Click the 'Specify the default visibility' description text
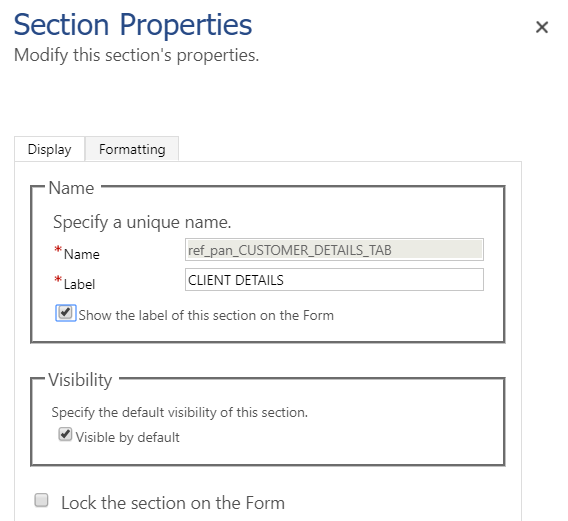 pyautogui.click(x=180, y=412)
